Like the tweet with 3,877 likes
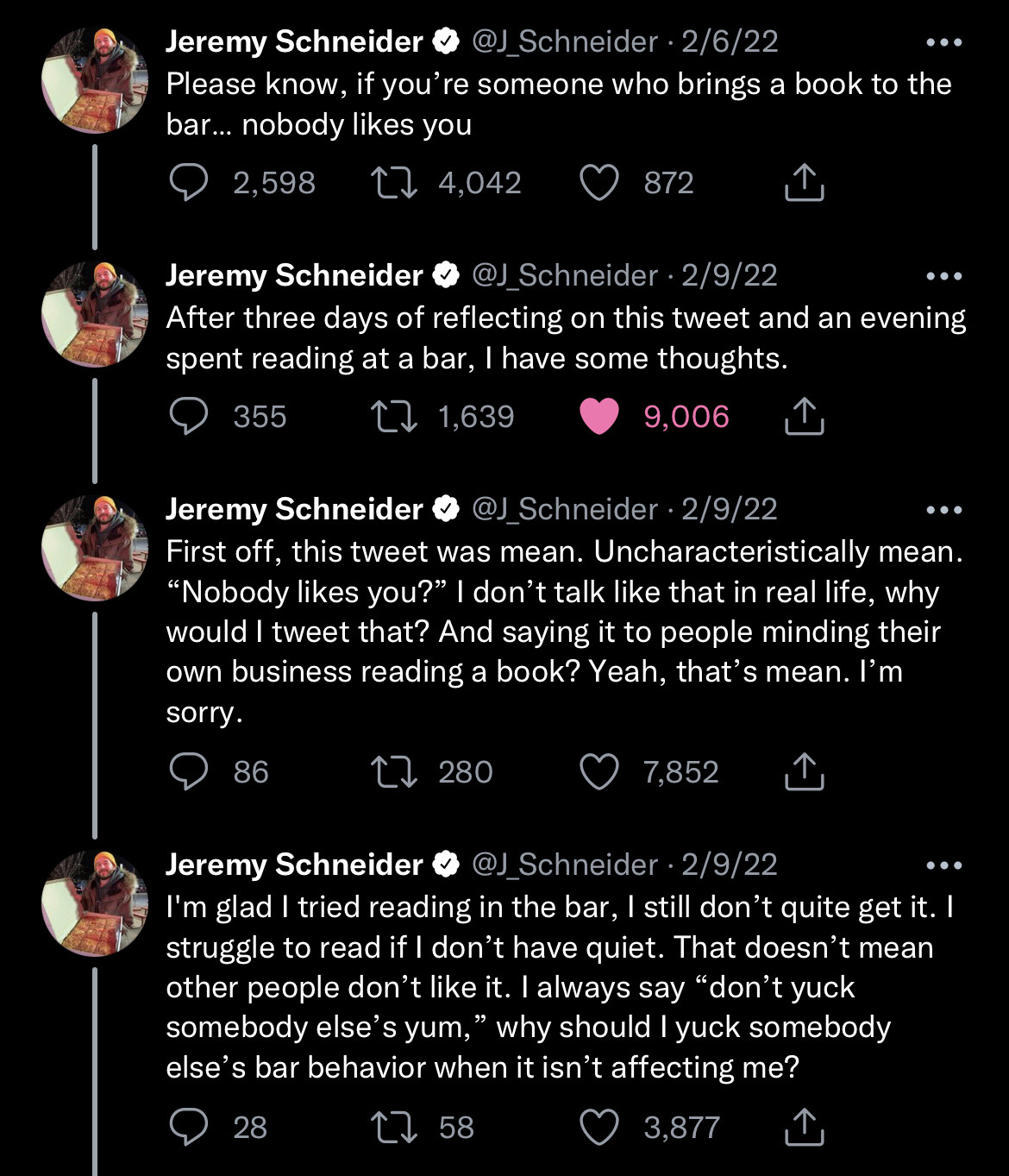Image resolution: width=1009 pixels, height=1176 pixels. tap(599, 1127)
